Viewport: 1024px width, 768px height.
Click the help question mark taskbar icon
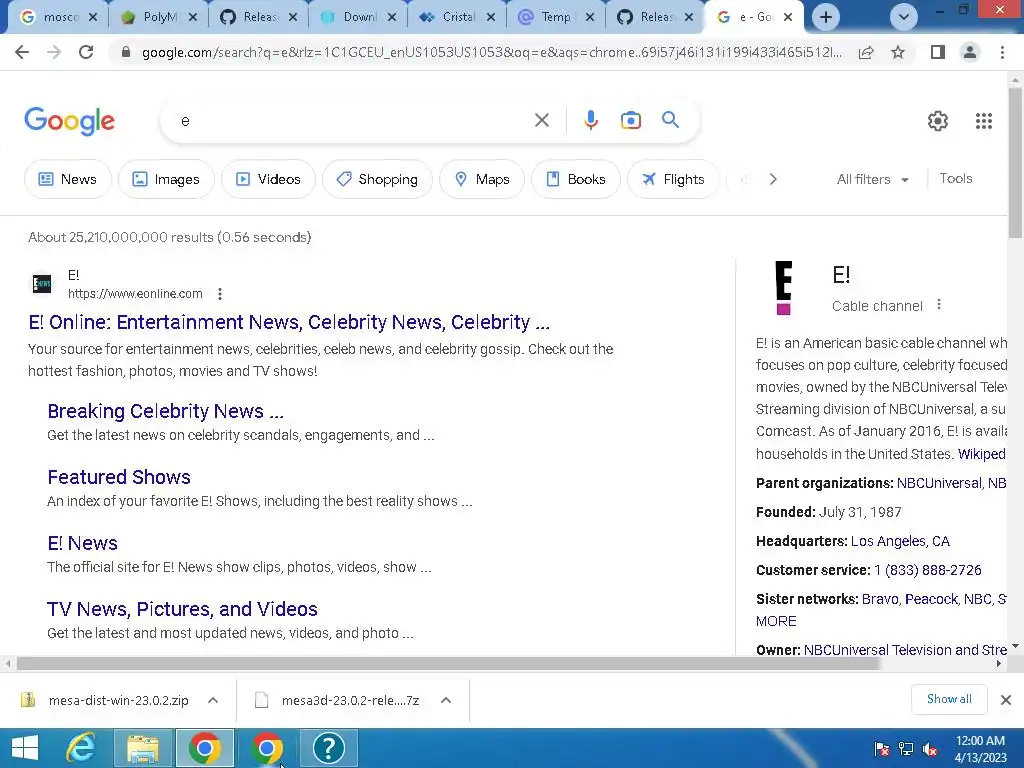(x=328, y=748)
